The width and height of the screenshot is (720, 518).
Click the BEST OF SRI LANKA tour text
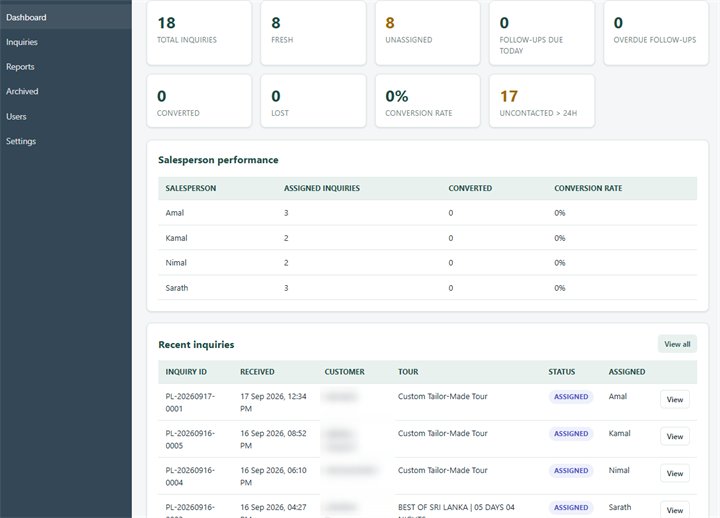click(456, 510)
